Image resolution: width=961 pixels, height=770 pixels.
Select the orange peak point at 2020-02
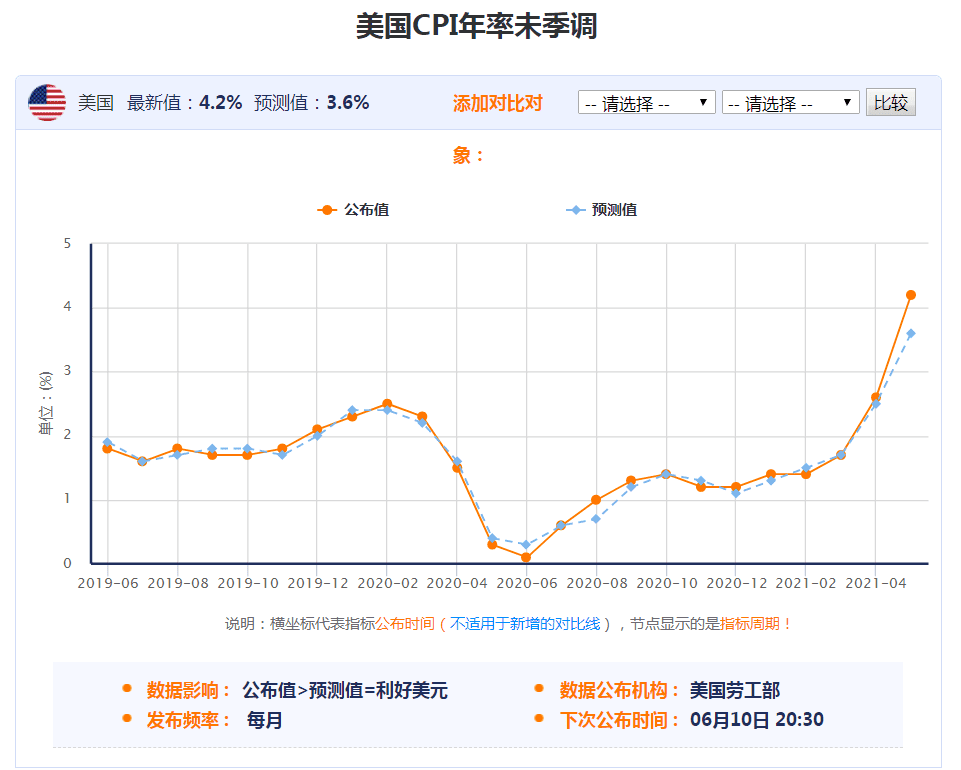387,403
